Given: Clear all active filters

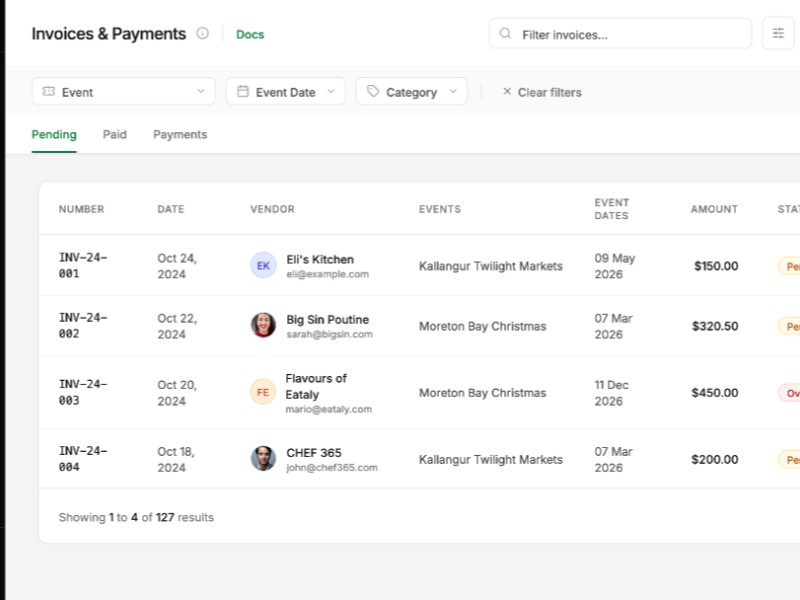Looking at the screenshot, I should coord(548,92).
